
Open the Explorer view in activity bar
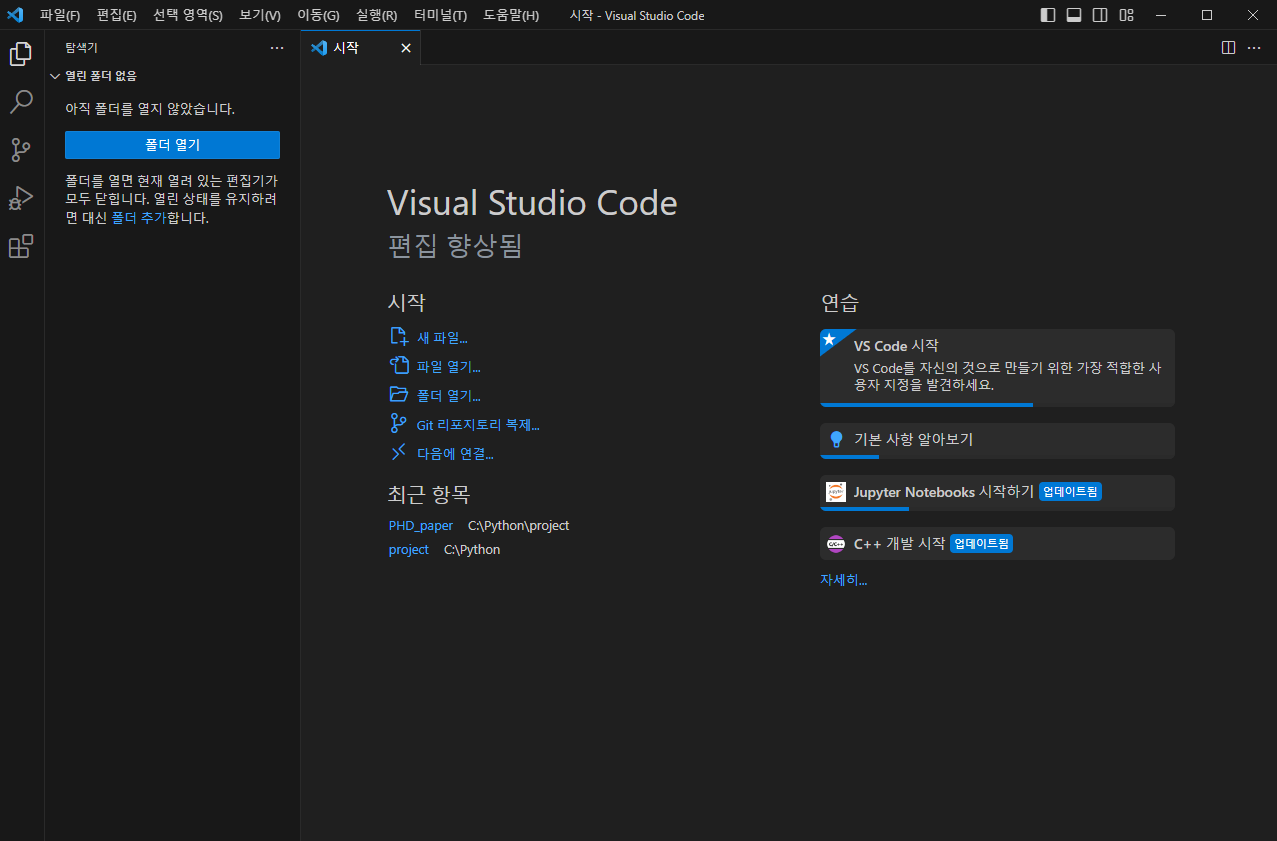click(21, 54)
